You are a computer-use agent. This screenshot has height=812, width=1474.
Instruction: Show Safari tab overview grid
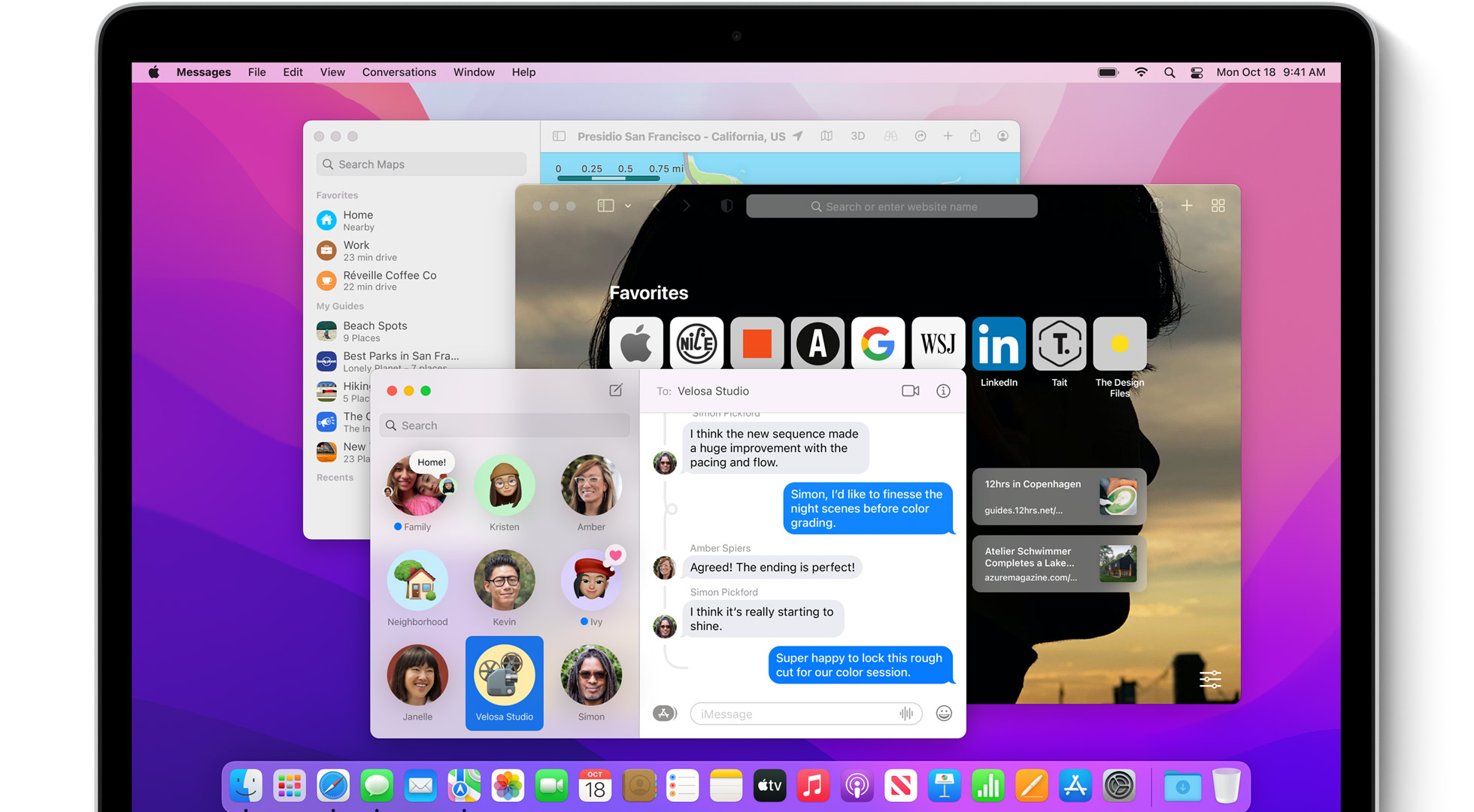click(1218, 206)
